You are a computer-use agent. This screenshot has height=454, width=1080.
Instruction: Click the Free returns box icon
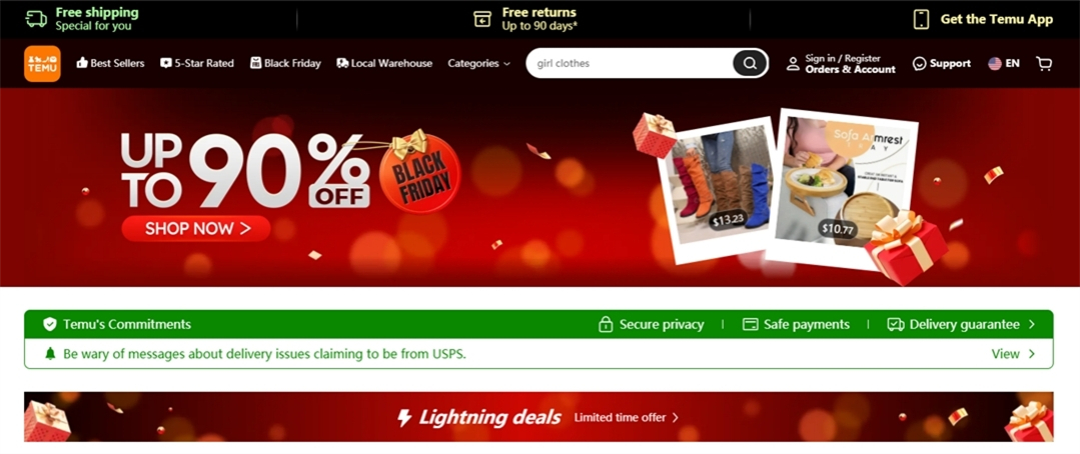point(482,19)
